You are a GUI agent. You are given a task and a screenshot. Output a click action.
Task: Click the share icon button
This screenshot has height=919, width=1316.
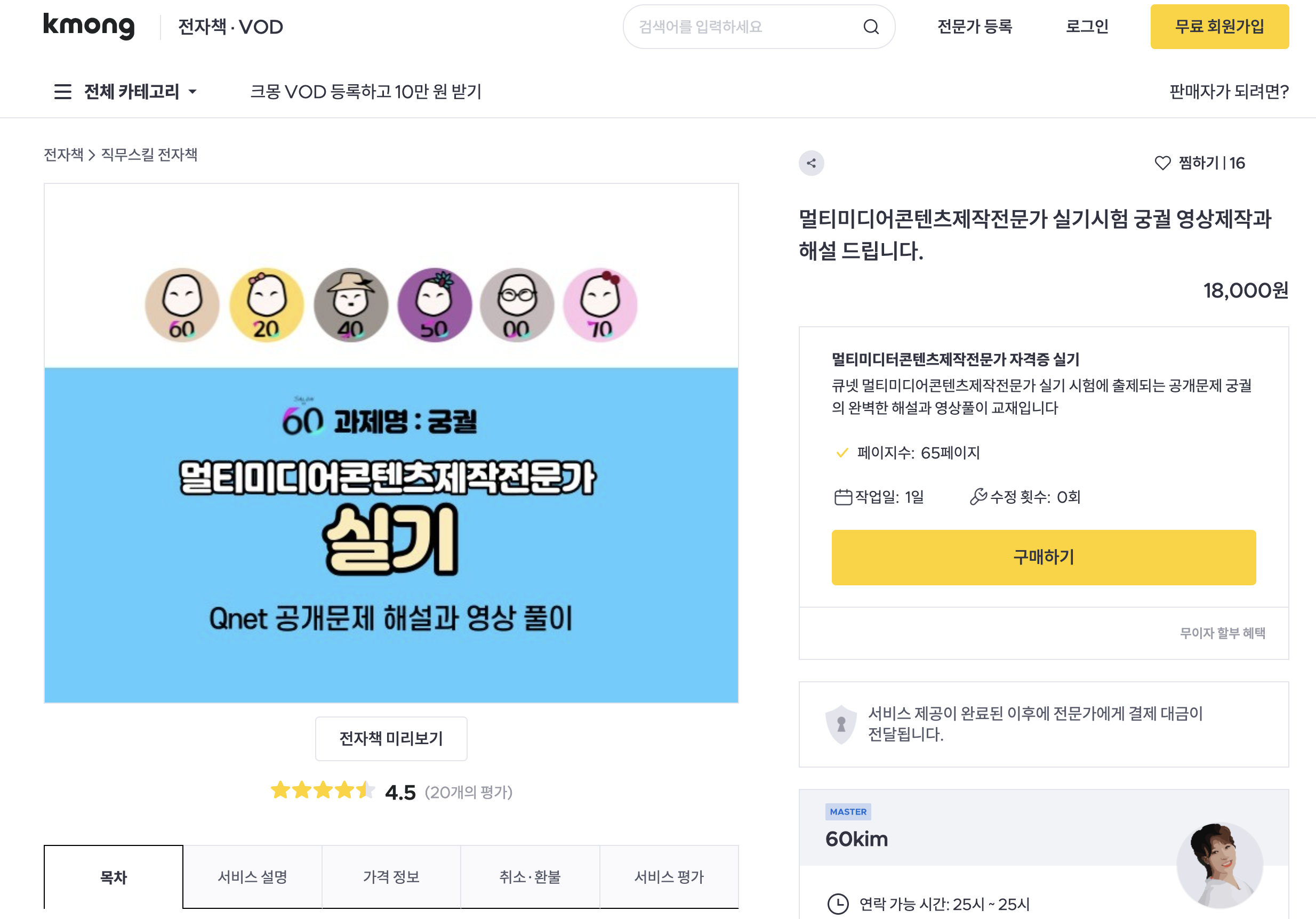[x=811, y=163]
